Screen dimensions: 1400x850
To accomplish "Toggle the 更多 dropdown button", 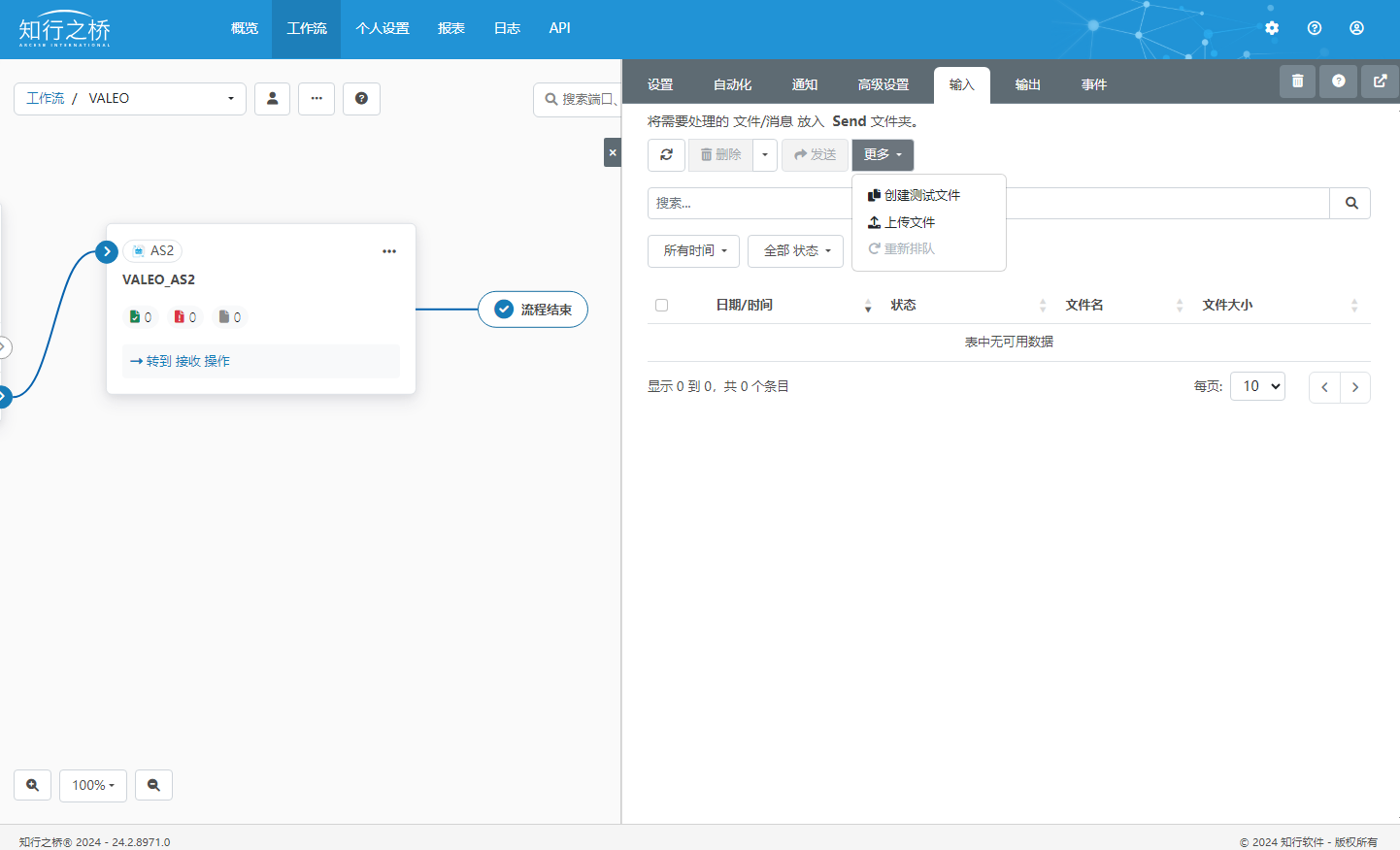I will point(883,155).
